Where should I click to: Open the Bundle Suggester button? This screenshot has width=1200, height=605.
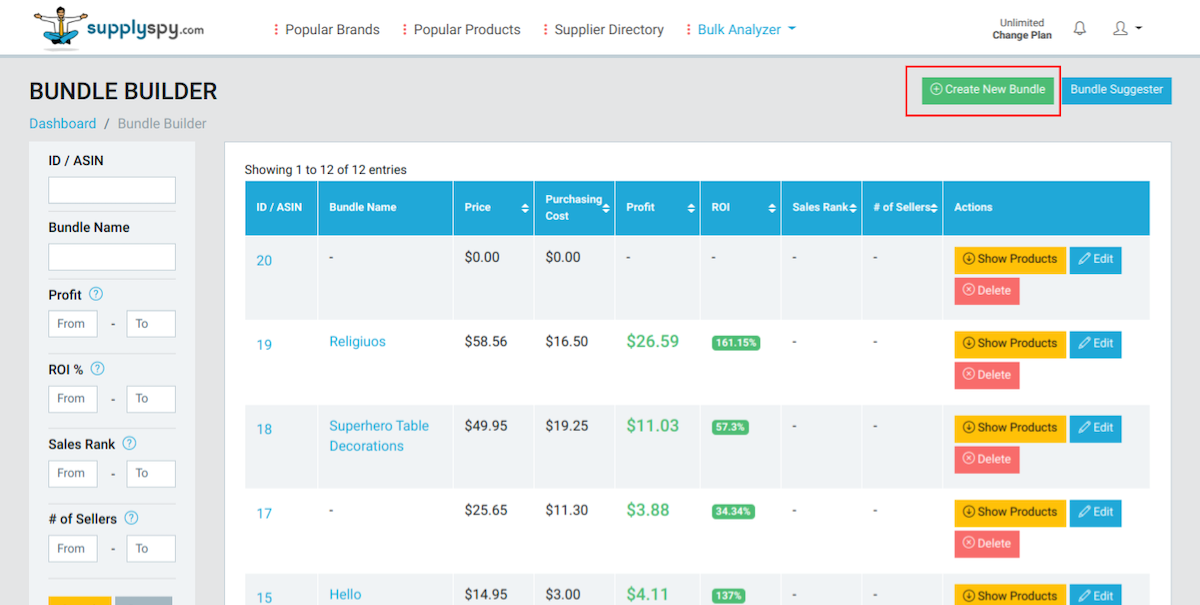pyautogui.click(x=1116, y=90)
